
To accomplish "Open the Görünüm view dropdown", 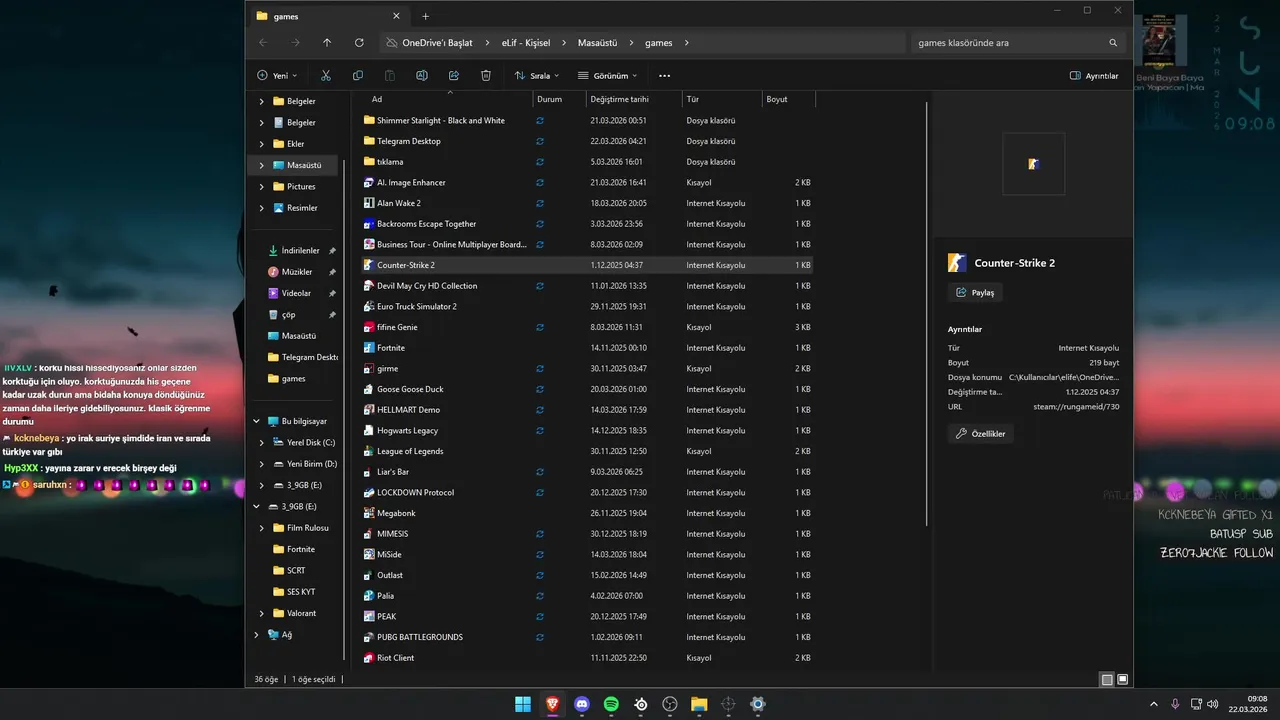I will [607, 75].
